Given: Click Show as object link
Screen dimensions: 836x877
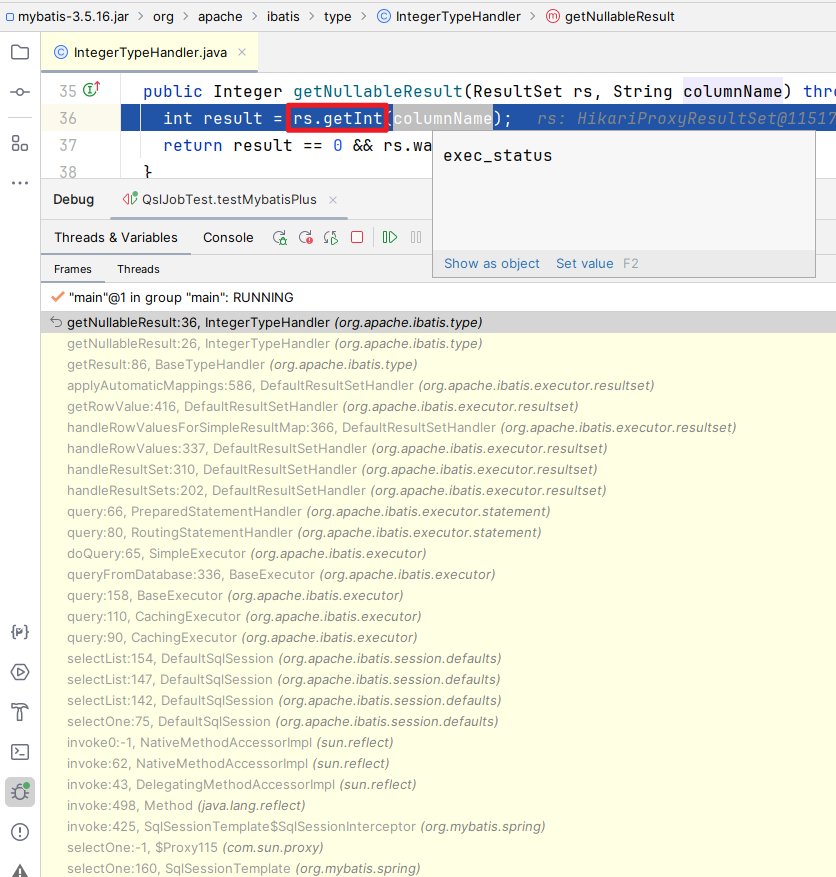Looking at the screenshot, I should (492, 263).
